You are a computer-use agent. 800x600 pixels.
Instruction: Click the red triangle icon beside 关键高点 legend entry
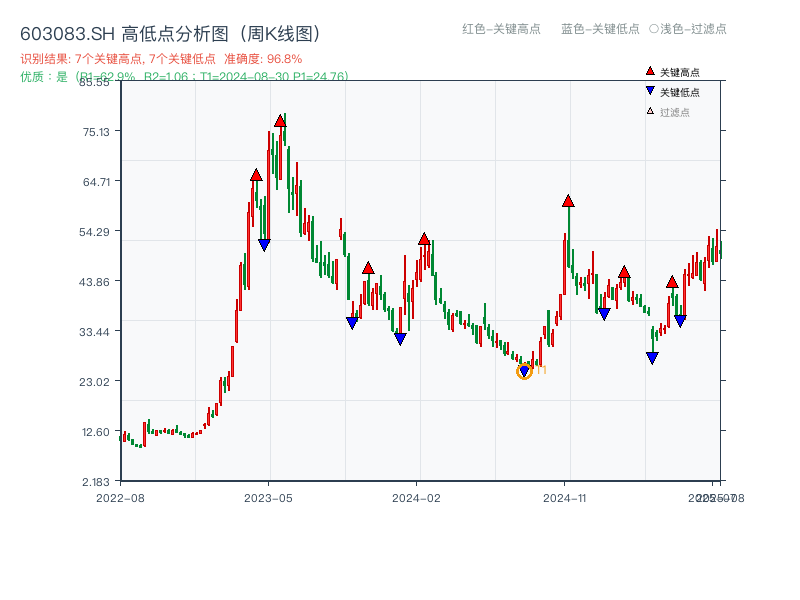coord(650,71)
